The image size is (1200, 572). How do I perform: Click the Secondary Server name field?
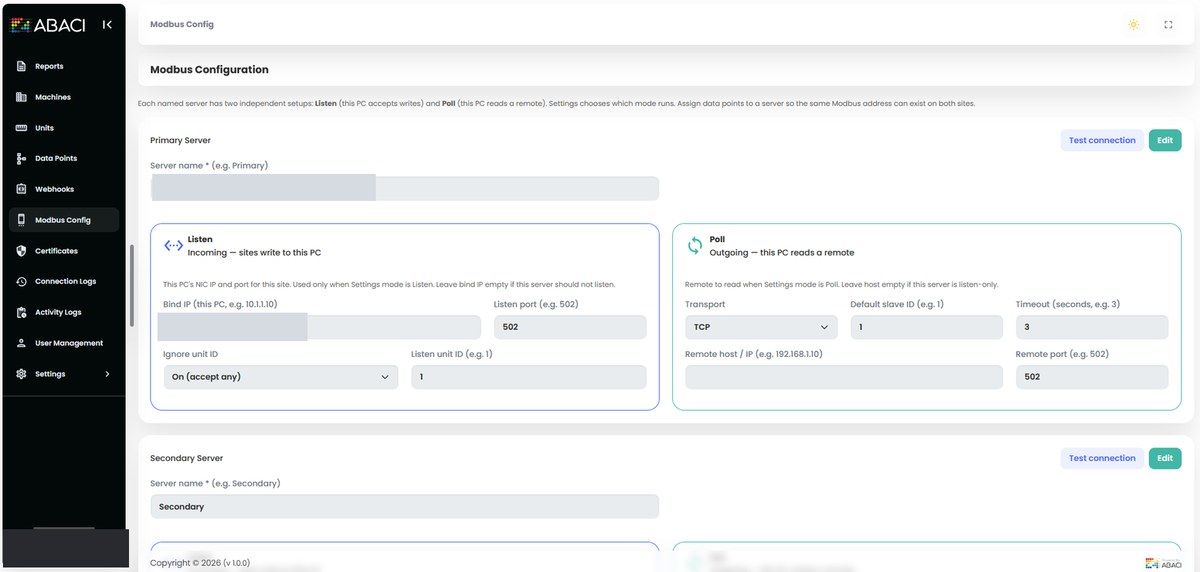tap(405, 506)
